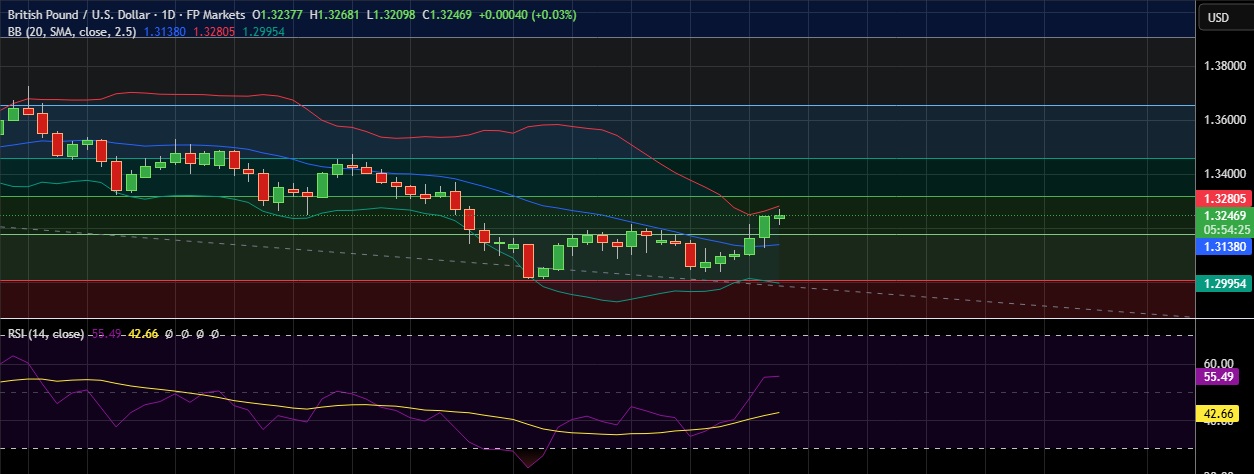The height and width of the screenshot is (474, 1254).
Task: Click the yellow RSI MA value 42.66 in legend
Action: click(144, 333)
